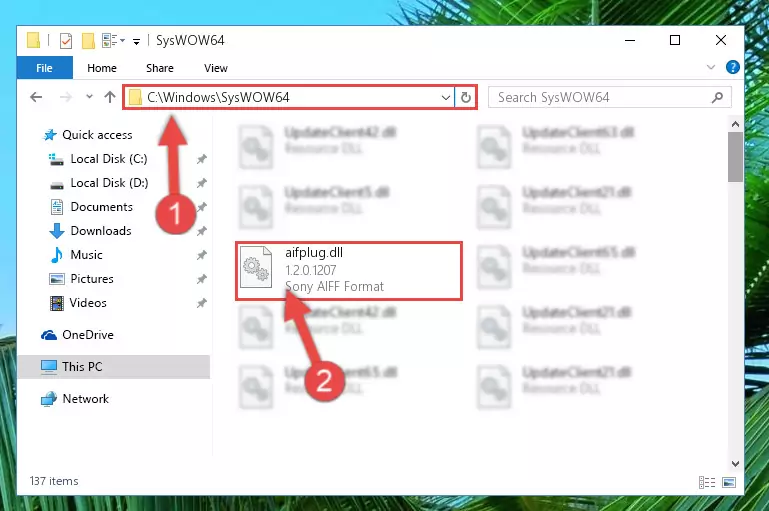Click the Sony AIFF Format description text
The image size is (769, 511).
(x=334, y=286)
